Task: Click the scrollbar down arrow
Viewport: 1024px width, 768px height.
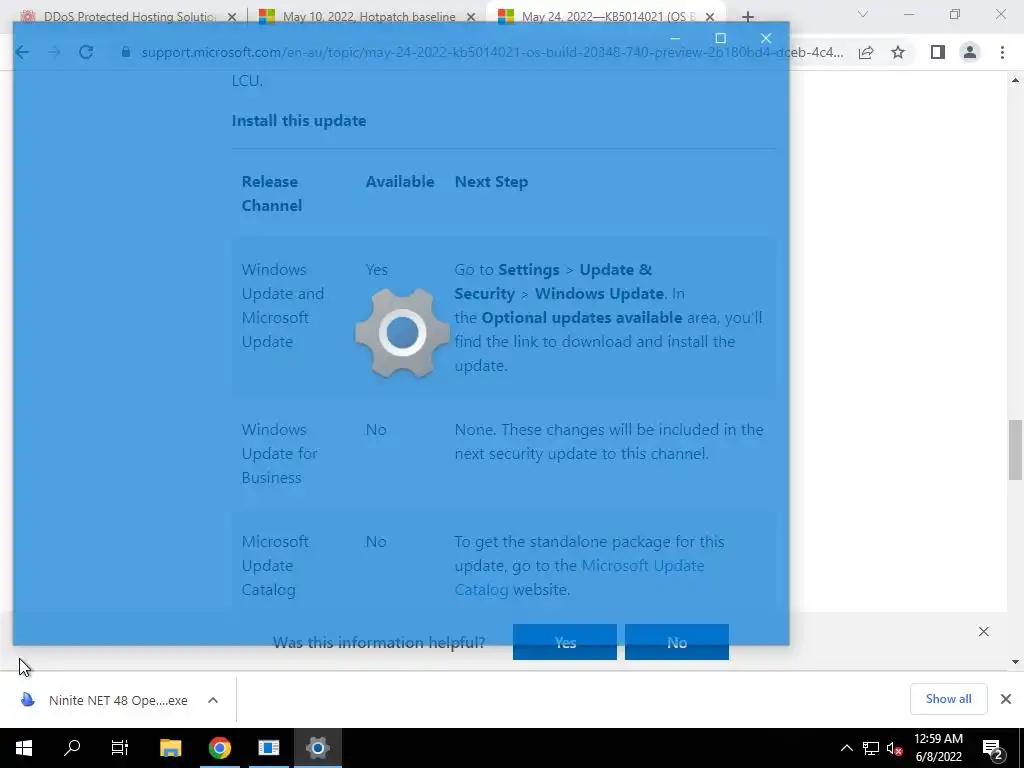Action: (x=1015, y=662)
